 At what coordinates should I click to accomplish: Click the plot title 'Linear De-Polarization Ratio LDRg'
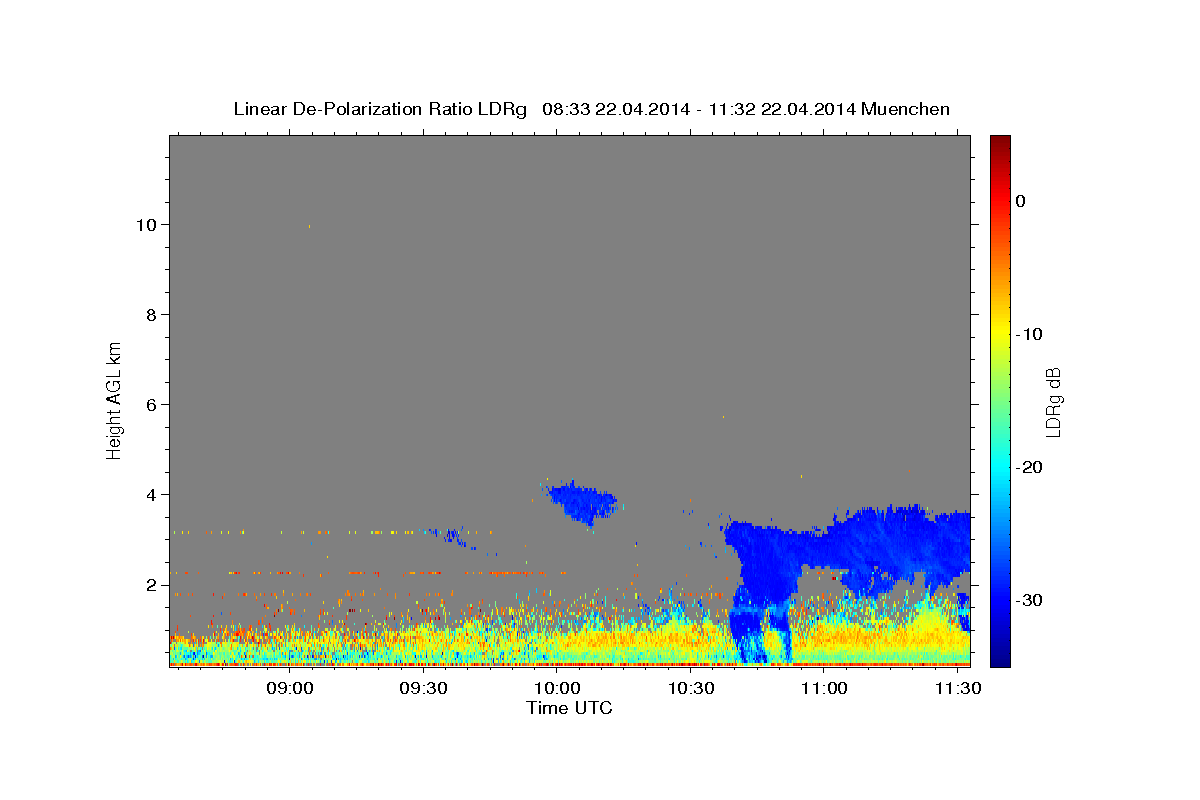point(380,109)
